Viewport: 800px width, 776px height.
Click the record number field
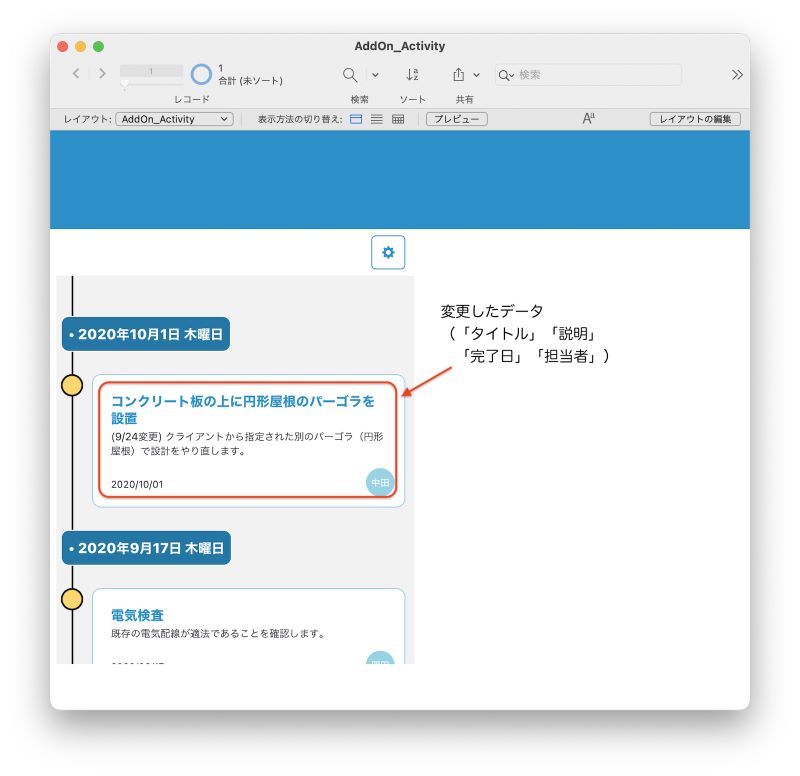(152, 71)
